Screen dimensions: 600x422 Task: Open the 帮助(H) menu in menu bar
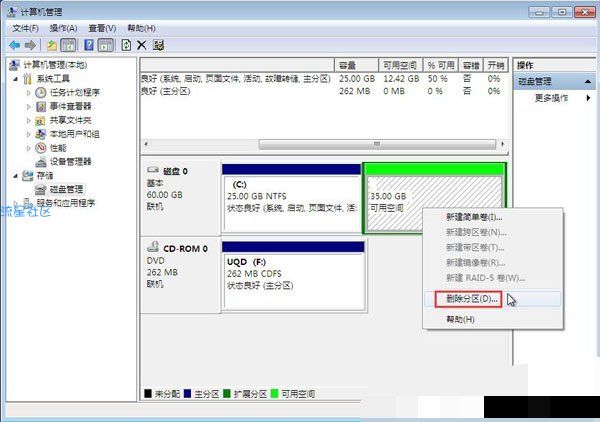coord(141,28)
